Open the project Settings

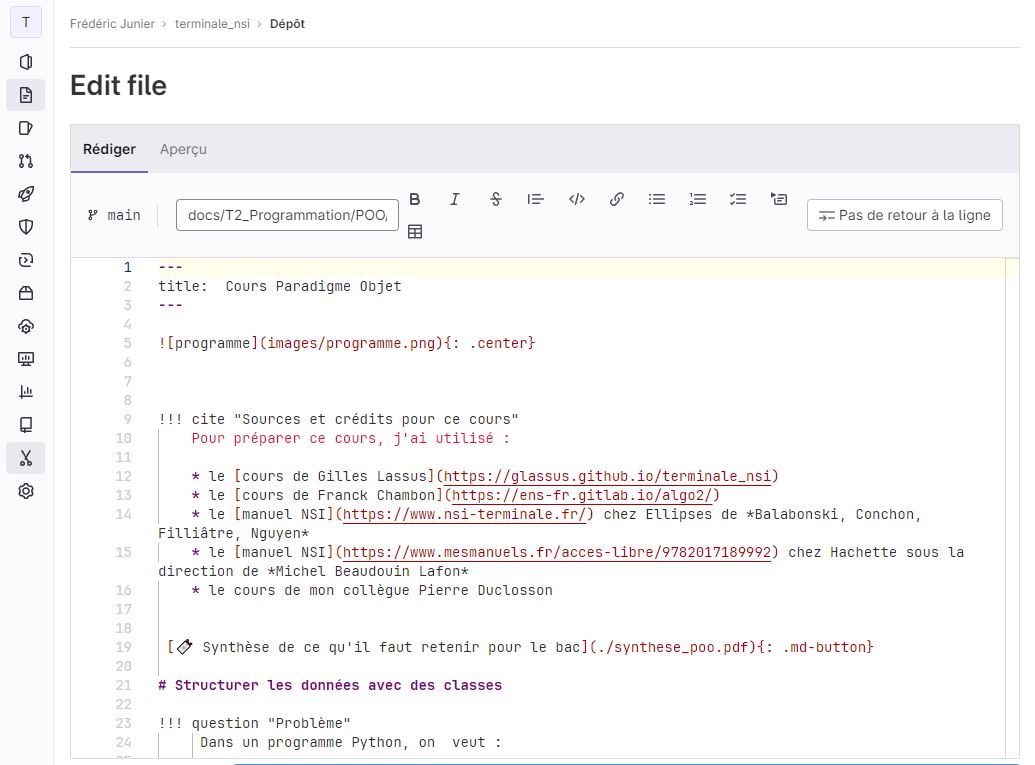25,491
